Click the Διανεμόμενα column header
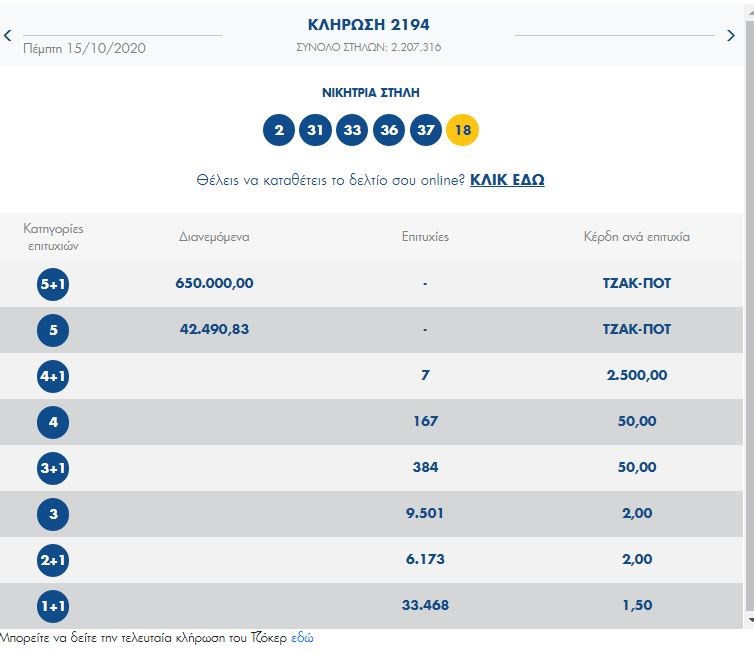754x653 pixels. [x=214, y=237]
